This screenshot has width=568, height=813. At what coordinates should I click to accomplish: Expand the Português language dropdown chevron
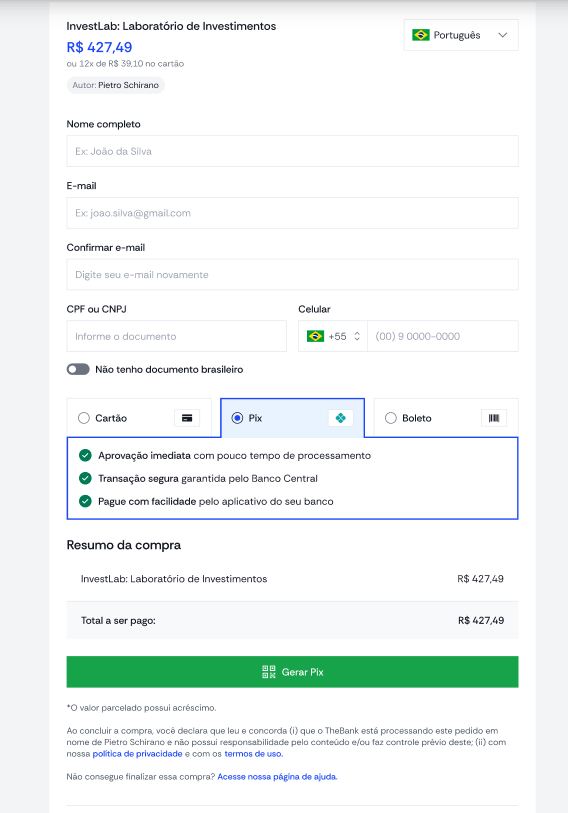click(x=502, y=35)
